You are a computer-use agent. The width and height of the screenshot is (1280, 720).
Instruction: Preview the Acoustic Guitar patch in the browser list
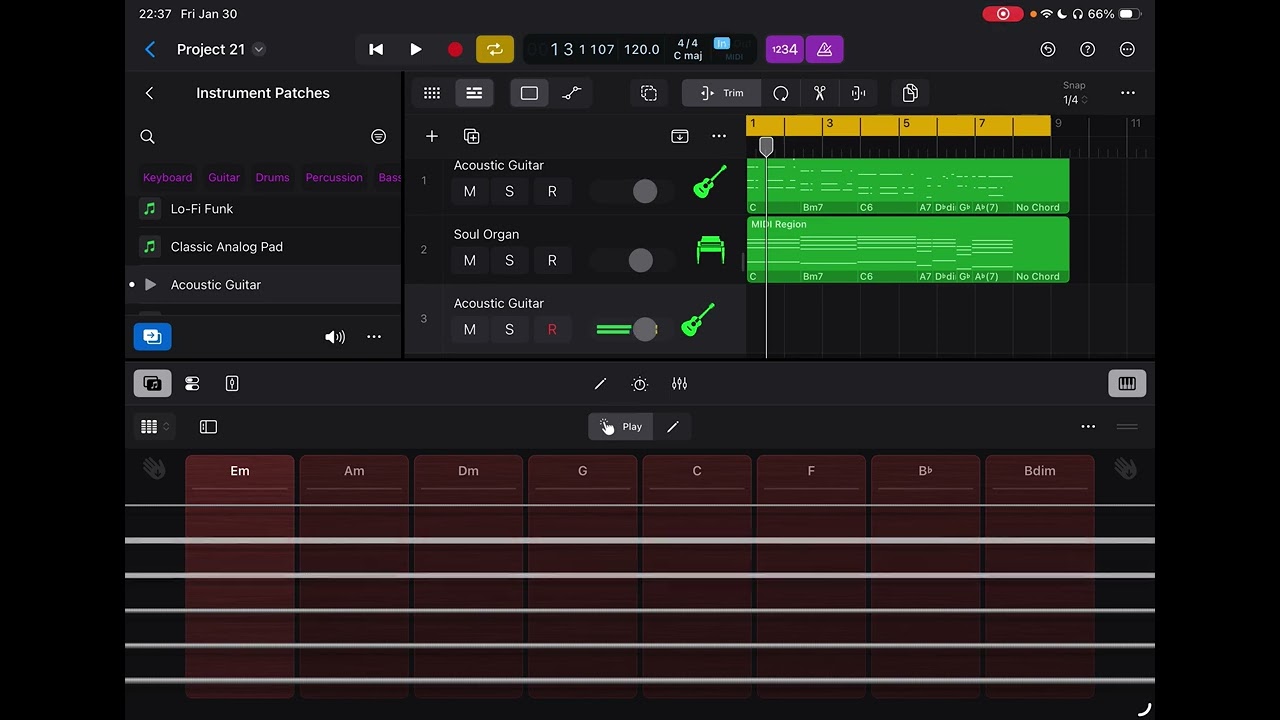coord(150,285)
